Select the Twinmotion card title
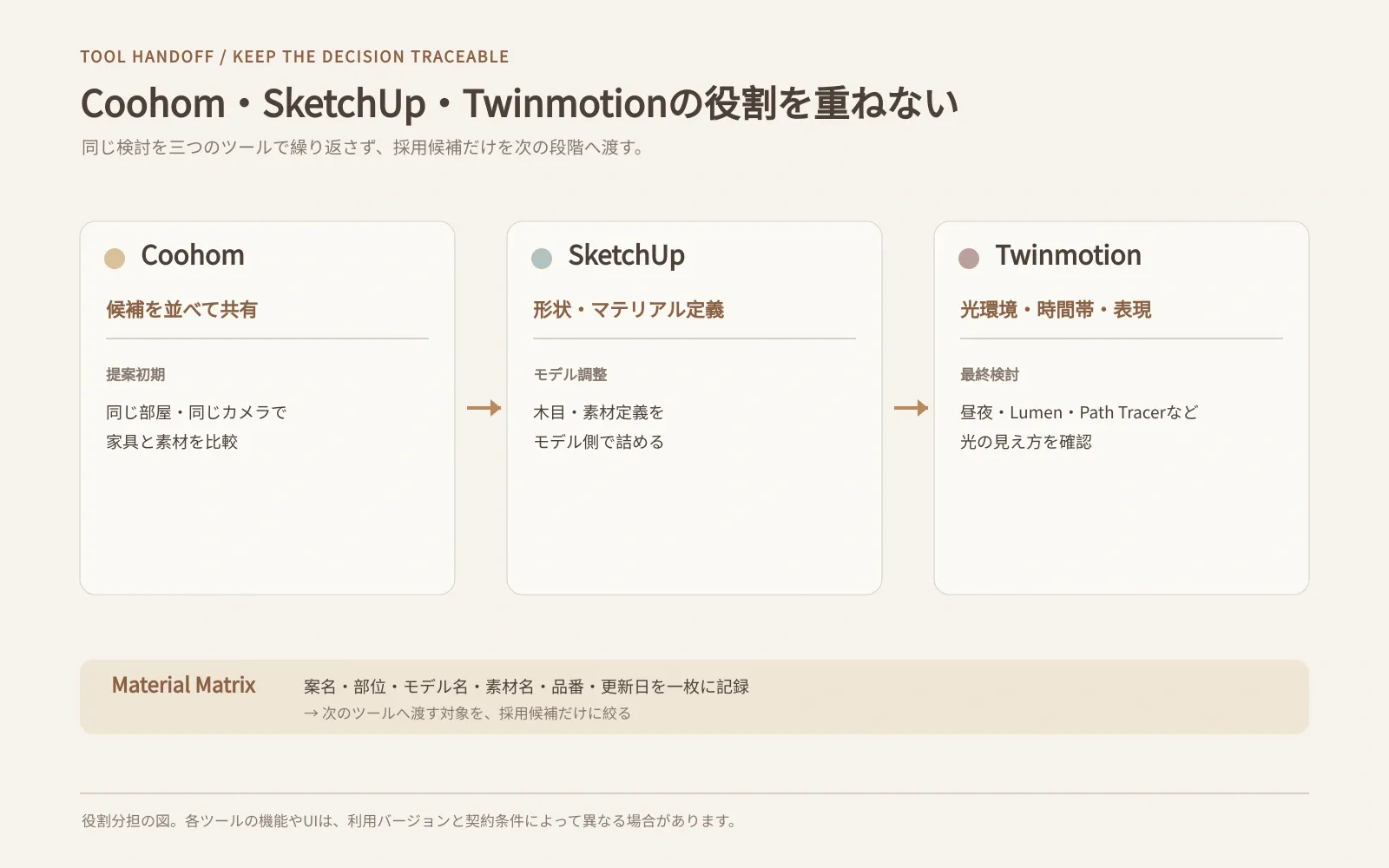 point(1068,255)
